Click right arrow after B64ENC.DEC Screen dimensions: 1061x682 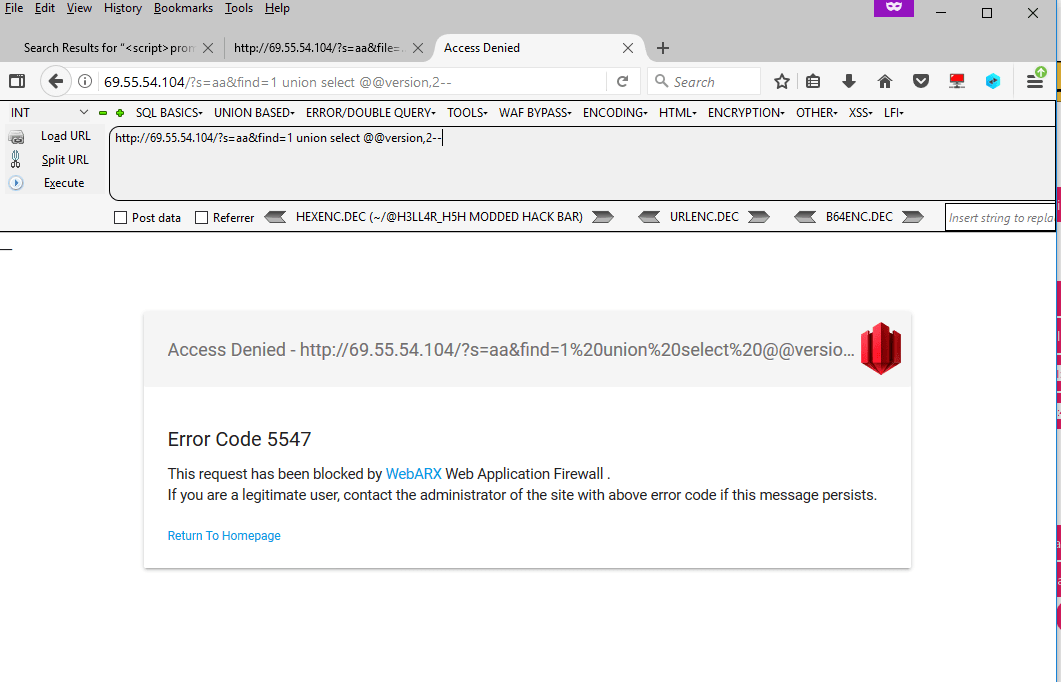coord(913,217)
